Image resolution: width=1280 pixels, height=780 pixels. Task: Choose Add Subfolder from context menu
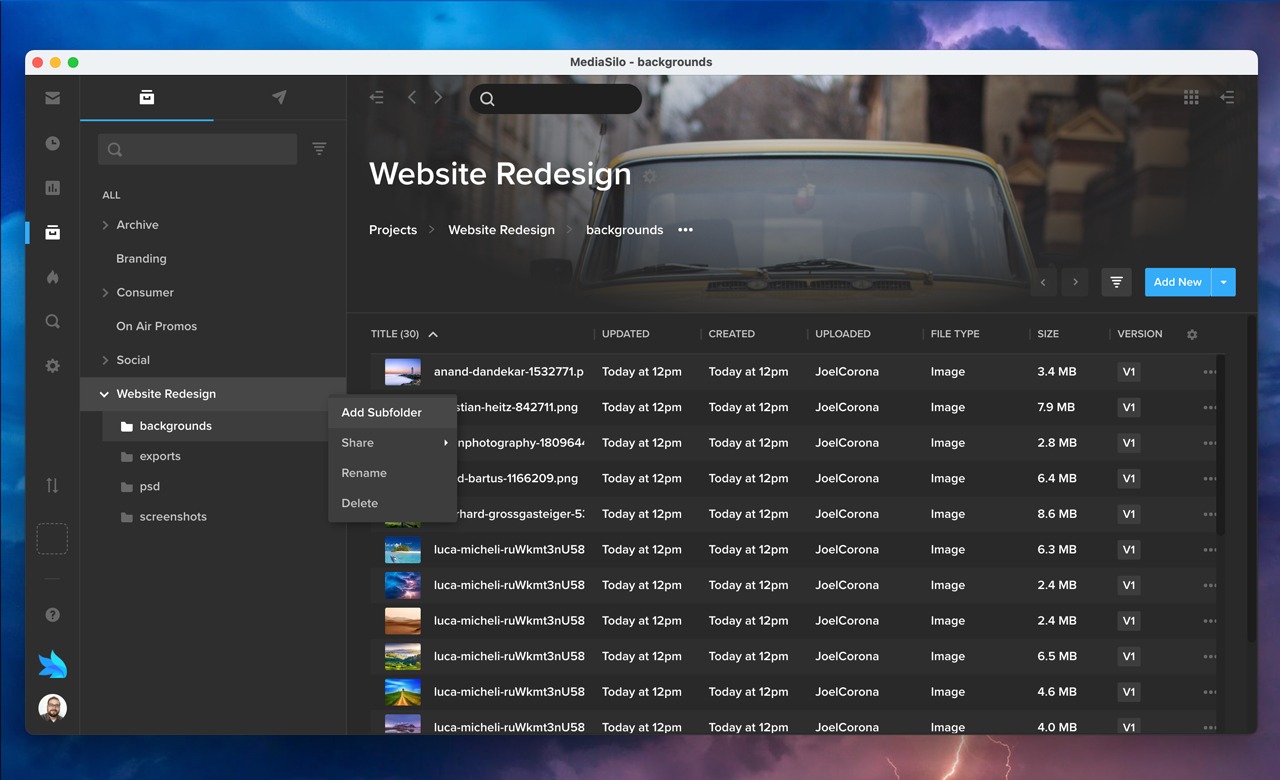392,412
